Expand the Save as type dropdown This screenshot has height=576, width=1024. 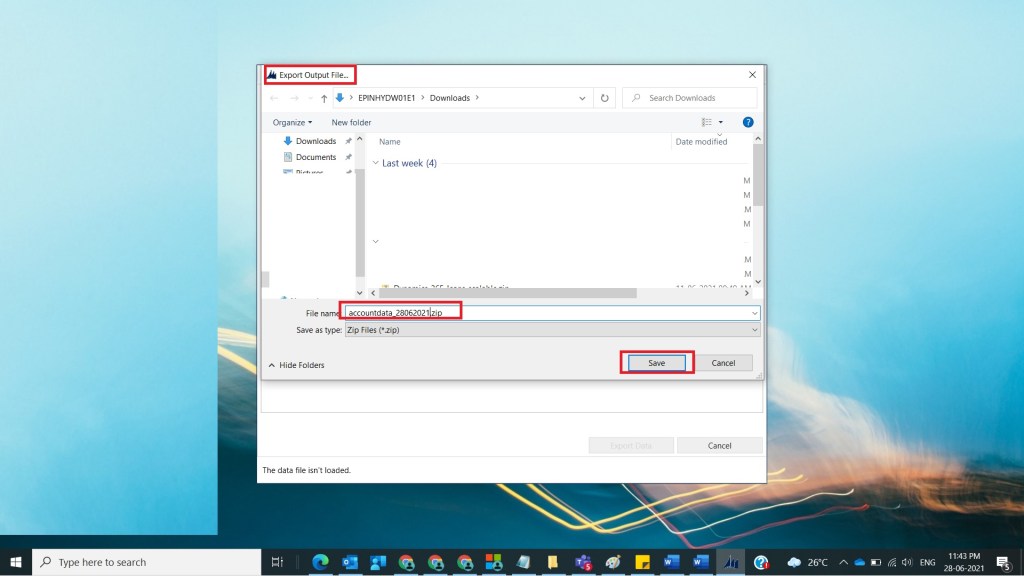coord(754,330)
